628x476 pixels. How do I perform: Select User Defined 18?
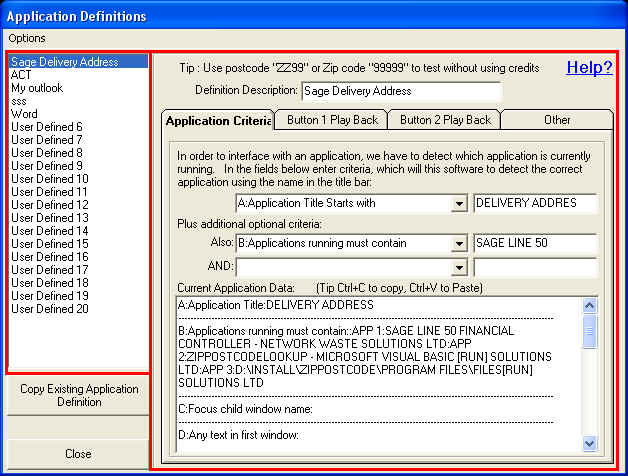click(x=78, y=283)
